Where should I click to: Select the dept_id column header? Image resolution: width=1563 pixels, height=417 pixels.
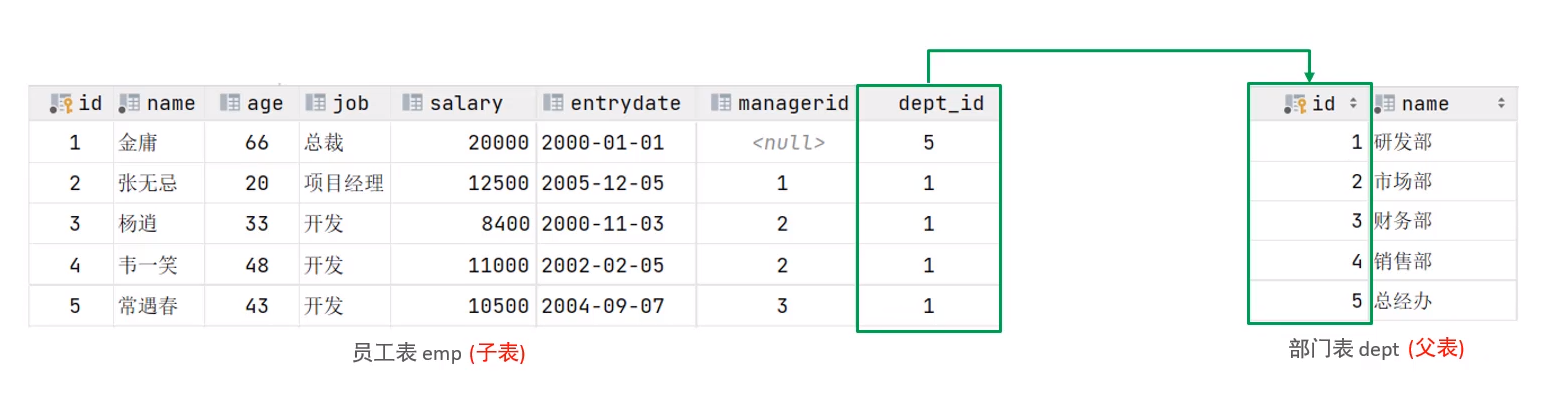(x=928, y=103)
